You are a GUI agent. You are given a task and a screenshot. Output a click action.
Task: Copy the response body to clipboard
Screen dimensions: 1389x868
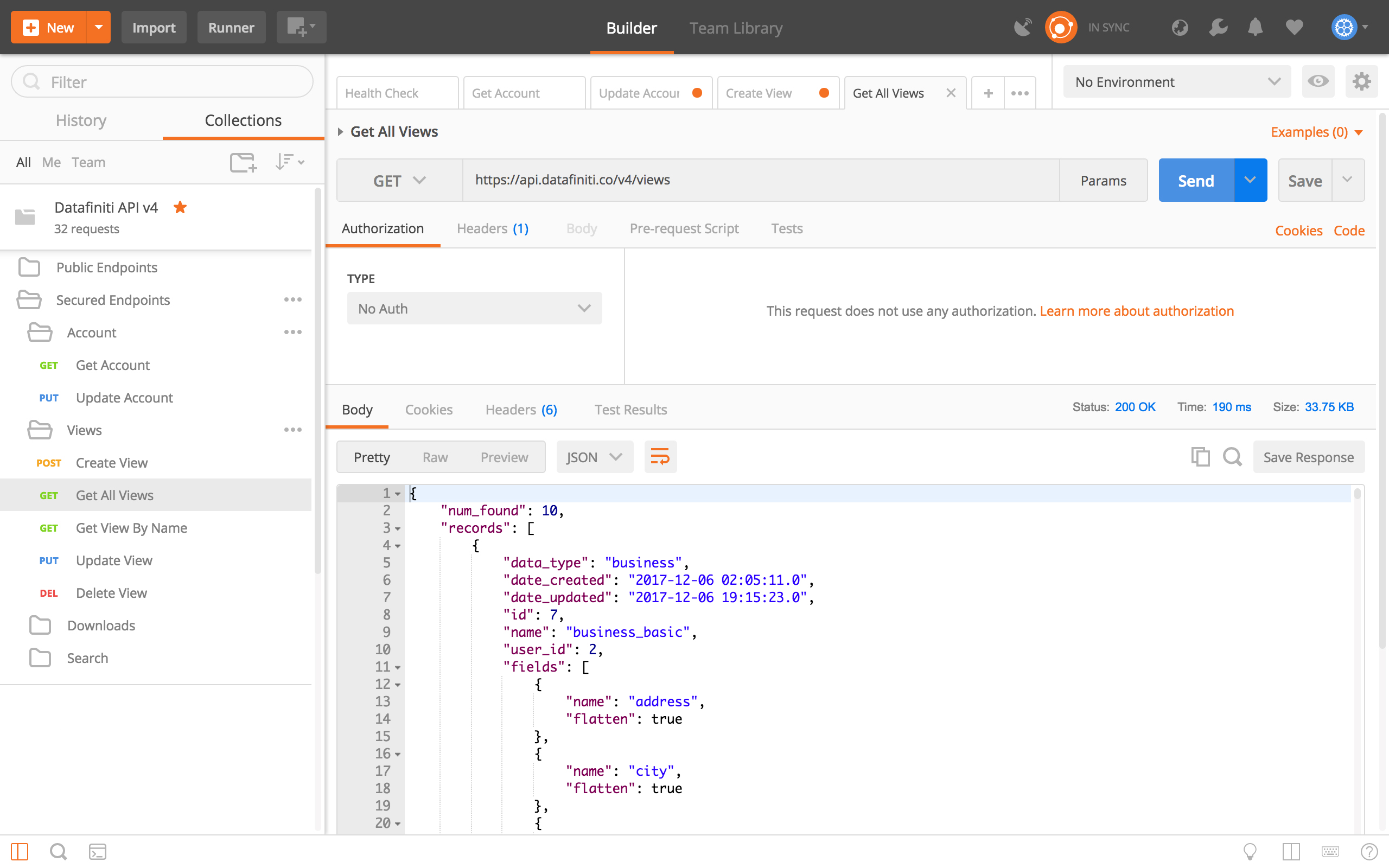click(x=1200, y=457)
